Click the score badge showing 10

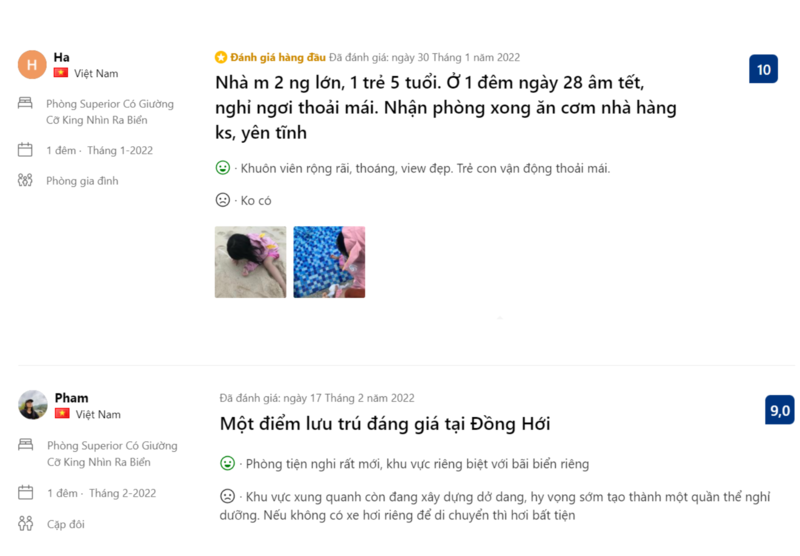(763, 70)
